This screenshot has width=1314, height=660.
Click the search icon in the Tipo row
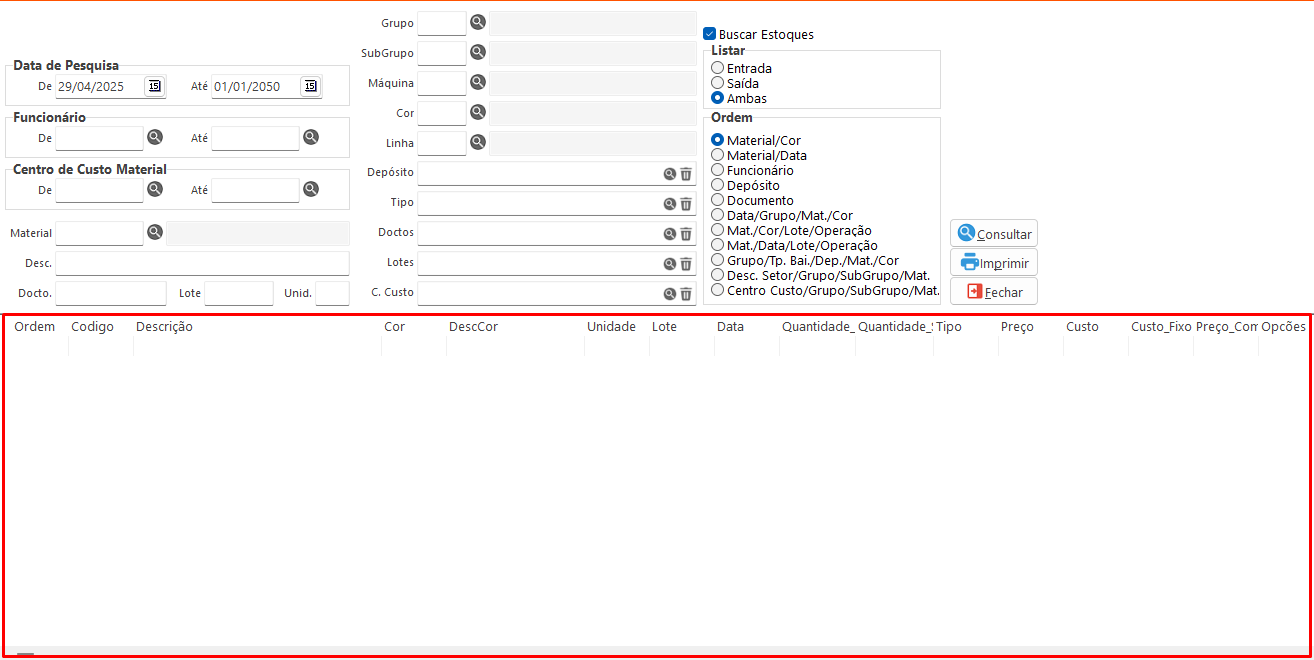pos(670,204)
